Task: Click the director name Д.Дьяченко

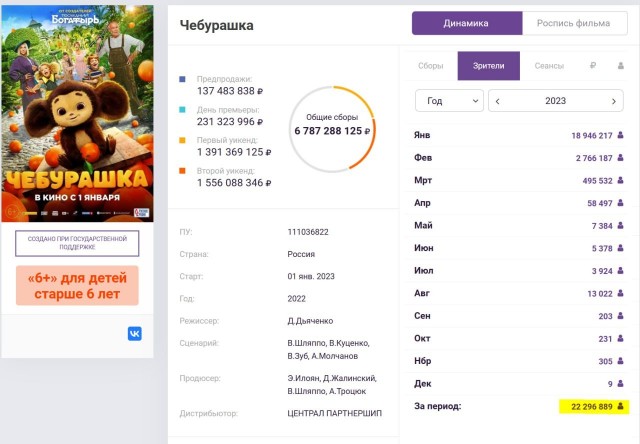Action: pos(310,321)
